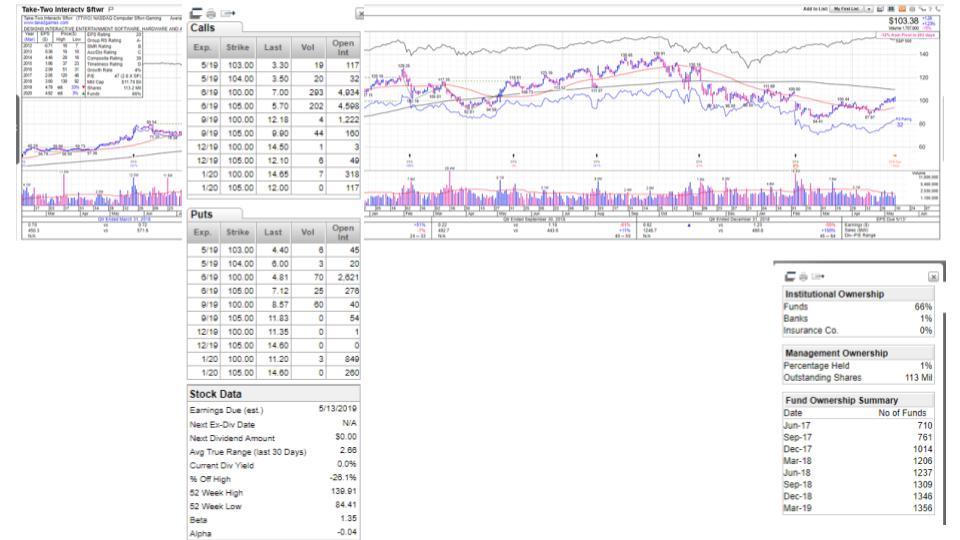Image resolution: width=960 pixels, height=540 pixels.
Task: Click the orange highlighted chart toolbar icon
Action: coord(902,9)
